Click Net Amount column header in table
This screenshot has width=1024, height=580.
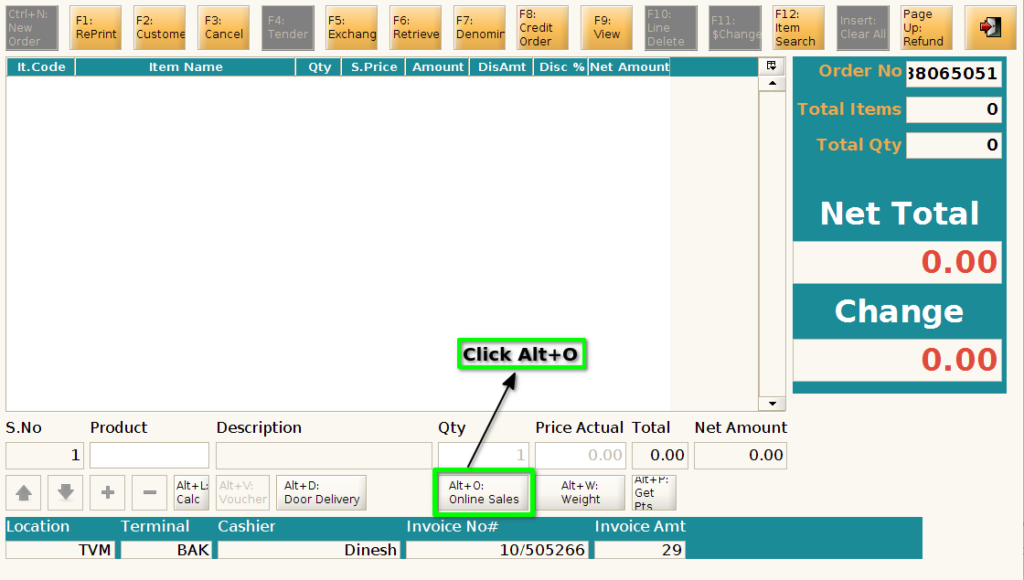click(x=629, y=67)
